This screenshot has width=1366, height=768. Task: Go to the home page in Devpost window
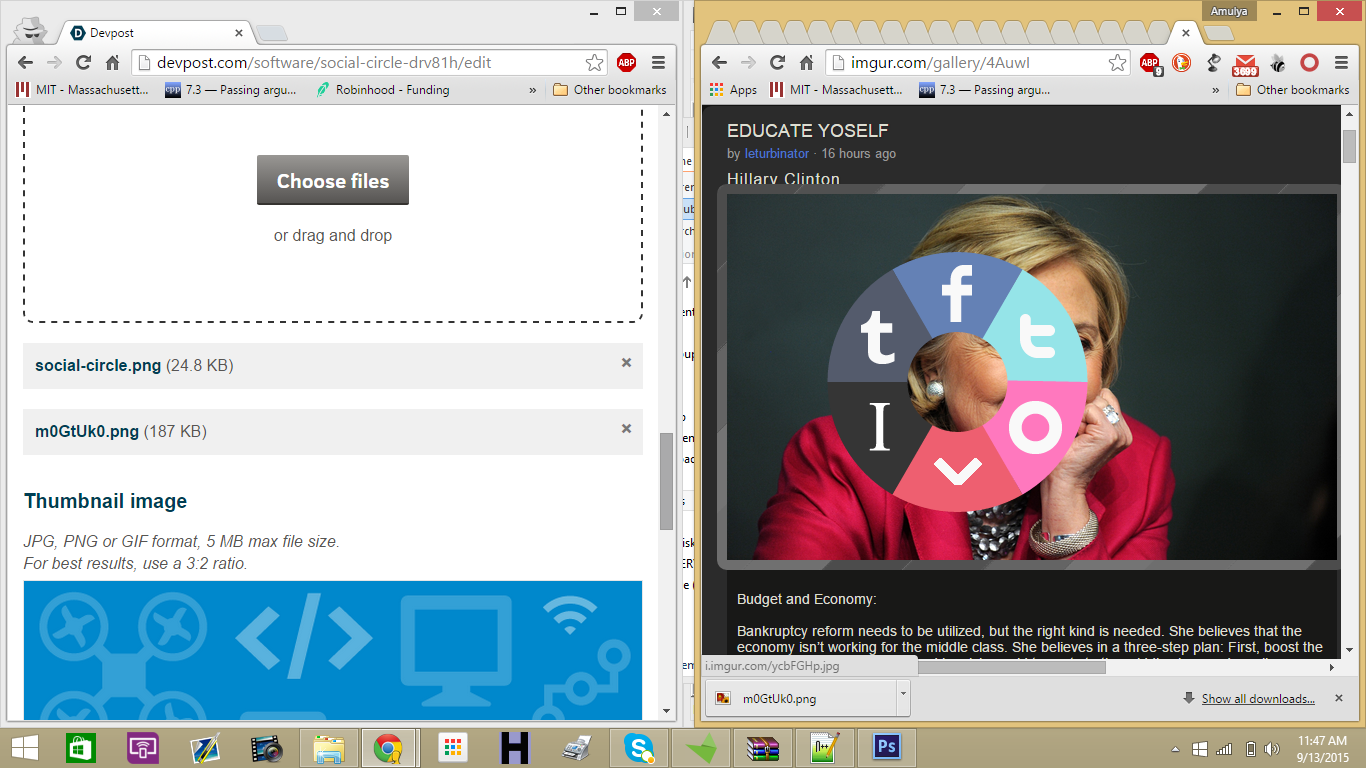[112, 62]
